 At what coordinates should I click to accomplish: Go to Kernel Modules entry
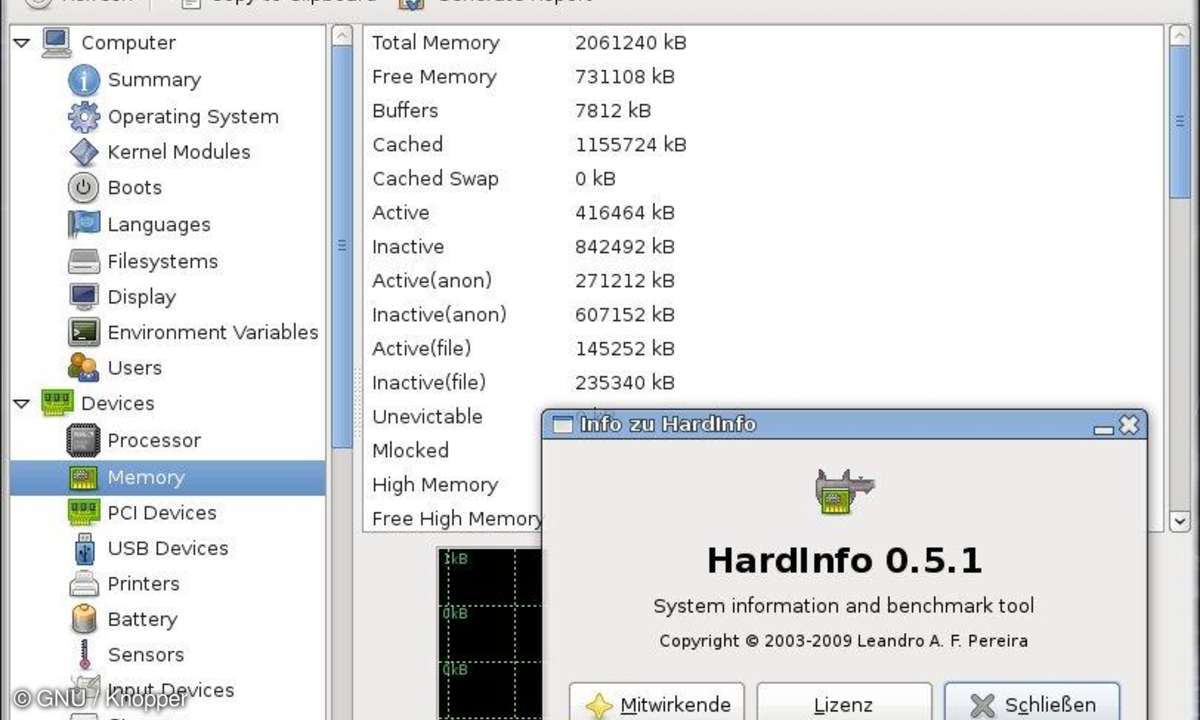(179, 152)
